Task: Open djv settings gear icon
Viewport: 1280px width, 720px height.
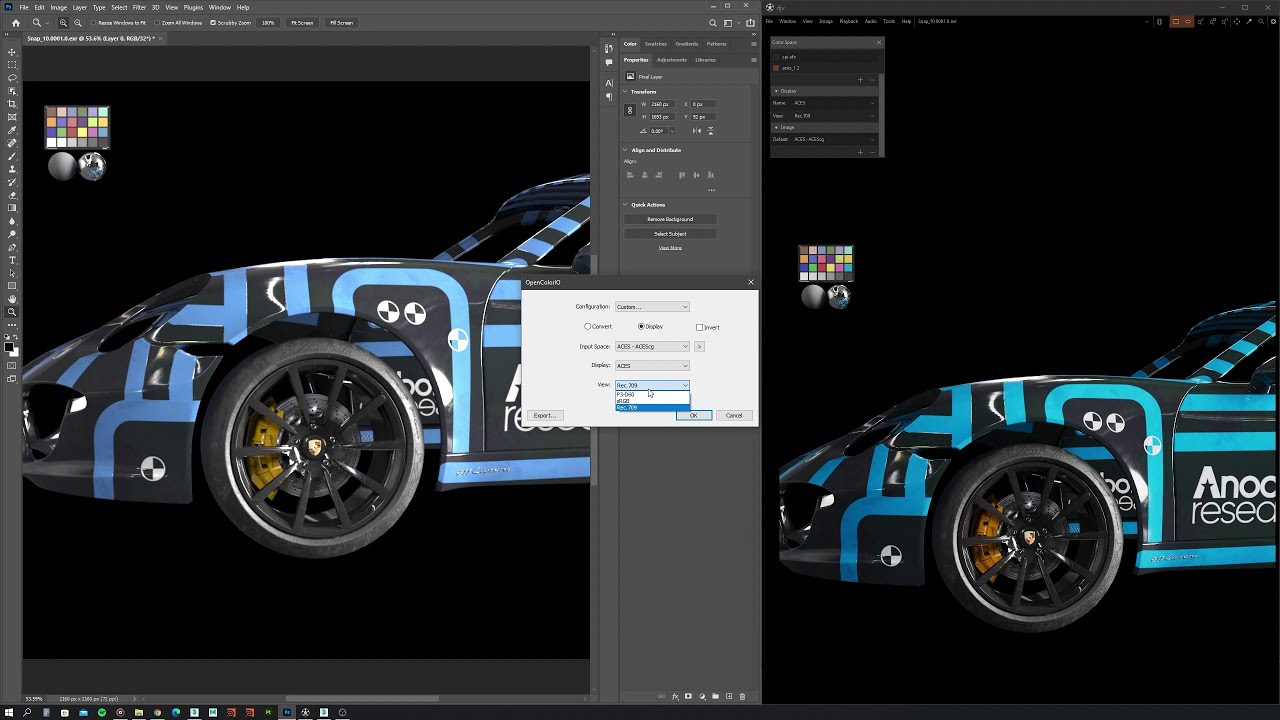Action: click(1271, 21)
